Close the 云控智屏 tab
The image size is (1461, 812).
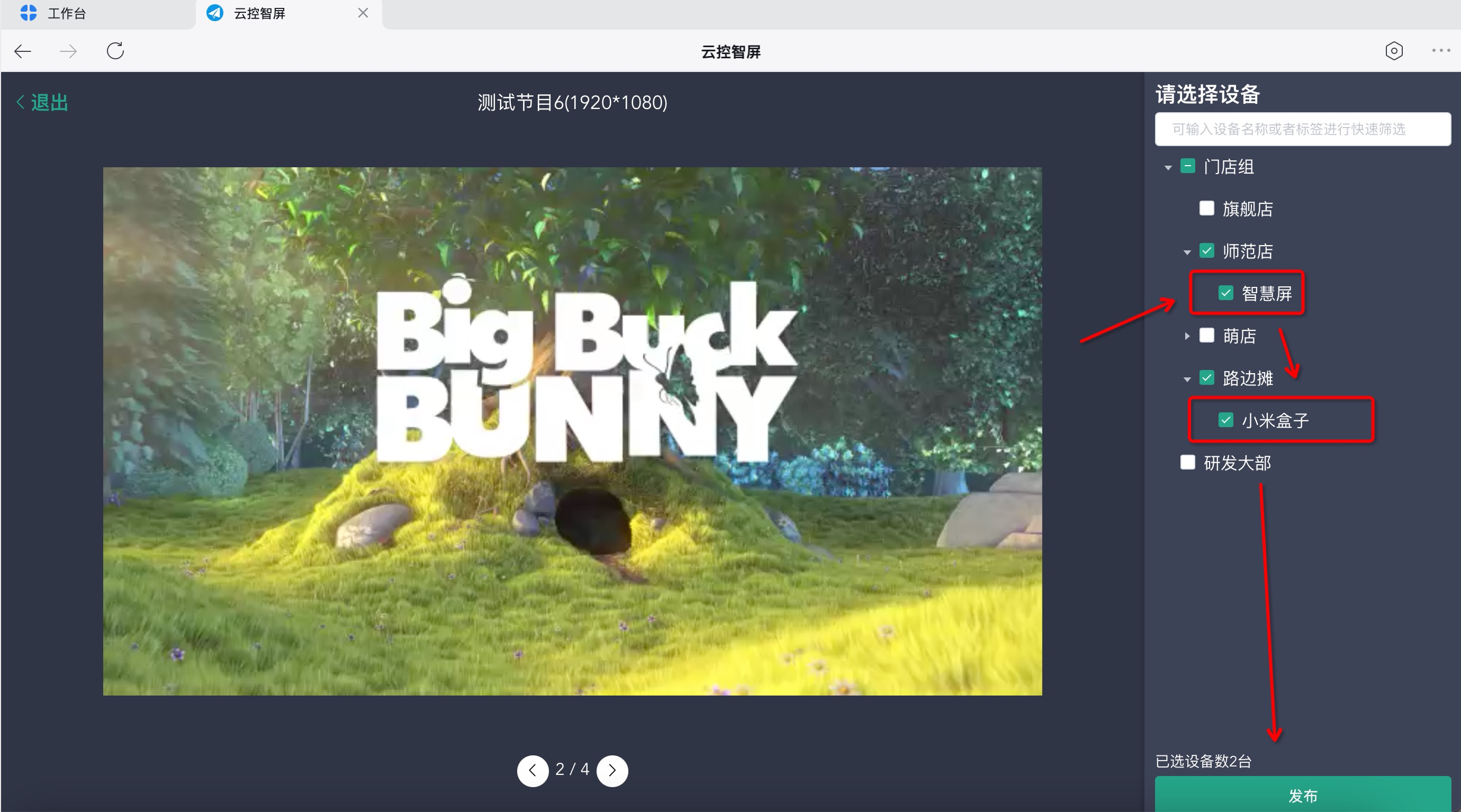[x=363, y=13]
